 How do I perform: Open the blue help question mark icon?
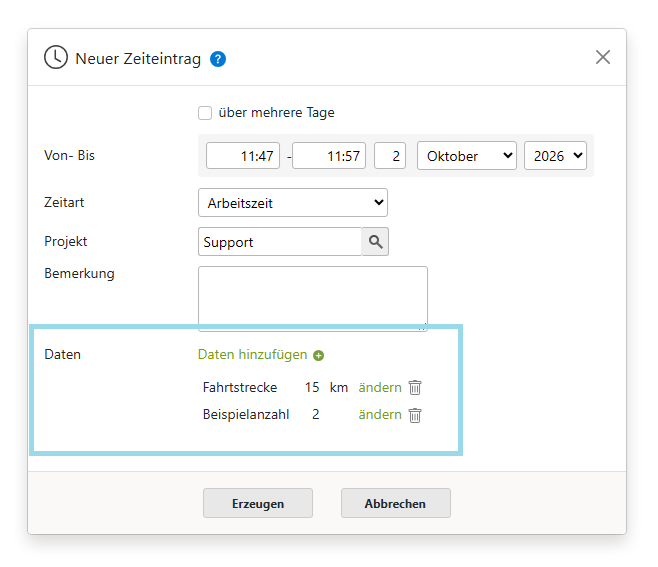click(x=218, y=59)
